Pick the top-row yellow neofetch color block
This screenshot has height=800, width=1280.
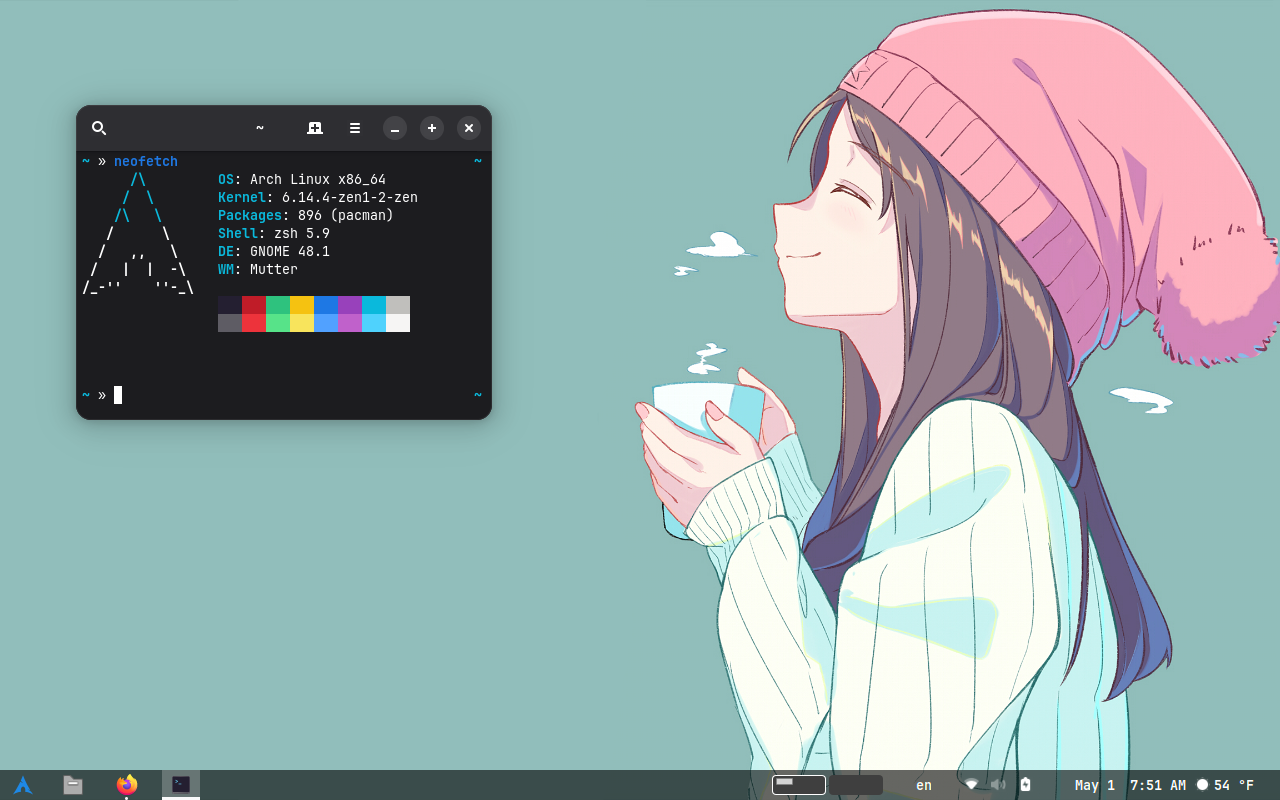point(302,305)
